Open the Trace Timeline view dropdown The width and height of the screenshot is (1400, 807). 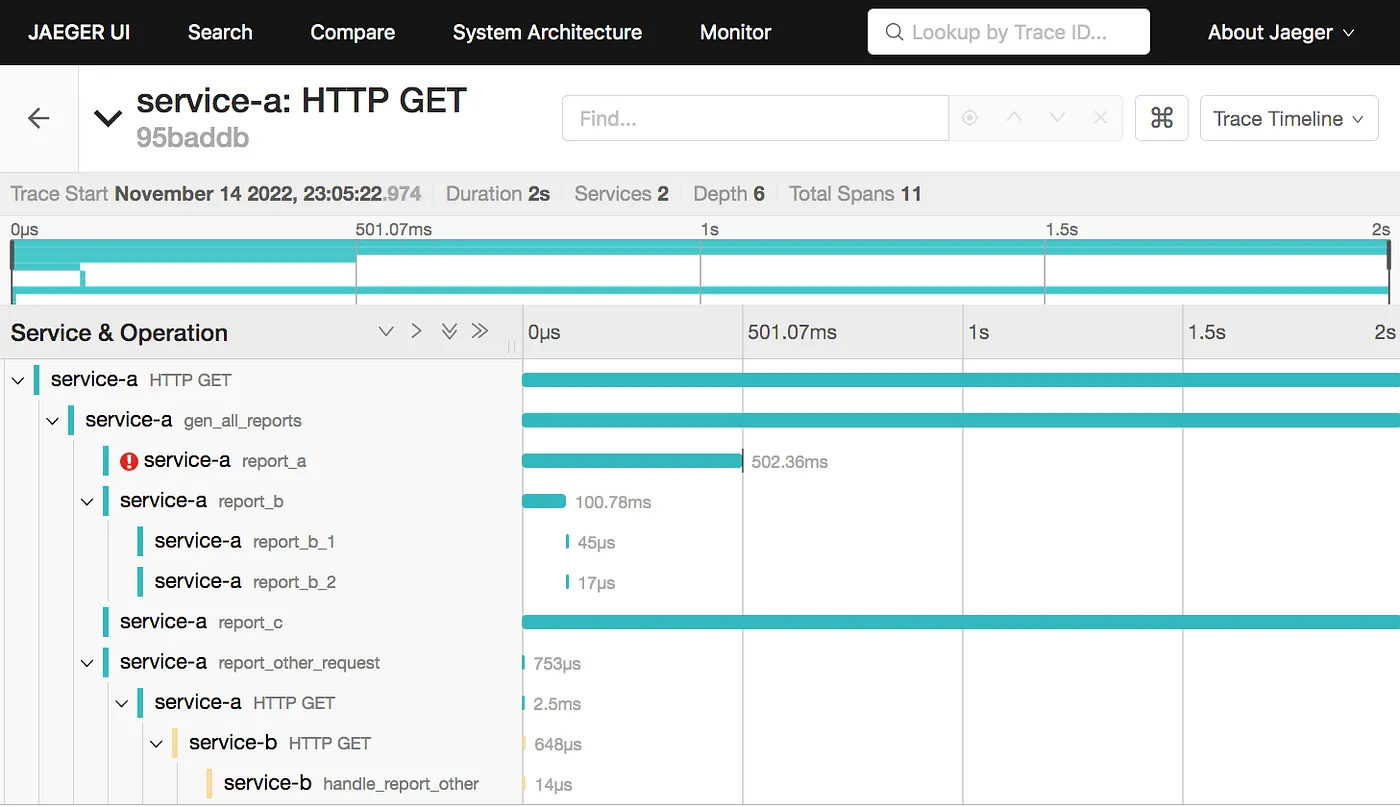1289,118
